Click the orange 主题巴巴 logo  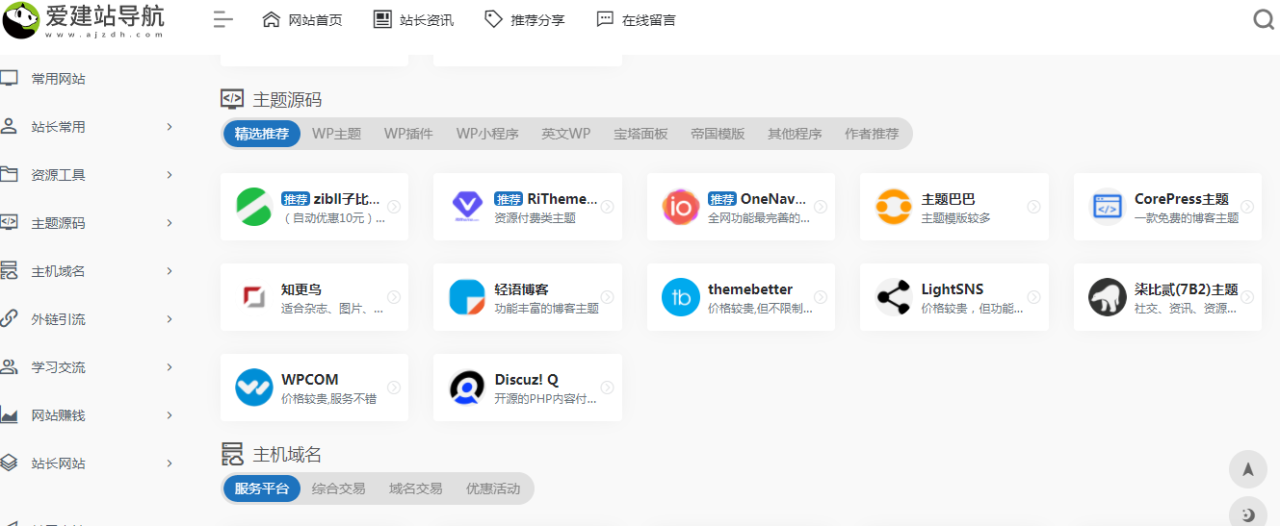pyautogui.click(x=893, y=207)
